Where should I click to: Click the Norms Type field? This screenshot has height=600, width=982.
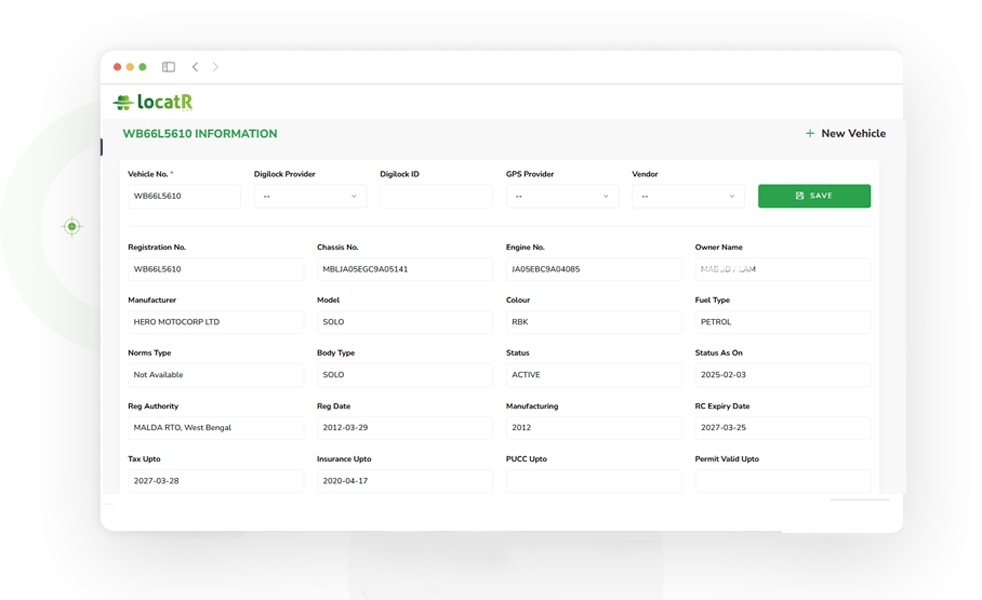tap(216, 375)
